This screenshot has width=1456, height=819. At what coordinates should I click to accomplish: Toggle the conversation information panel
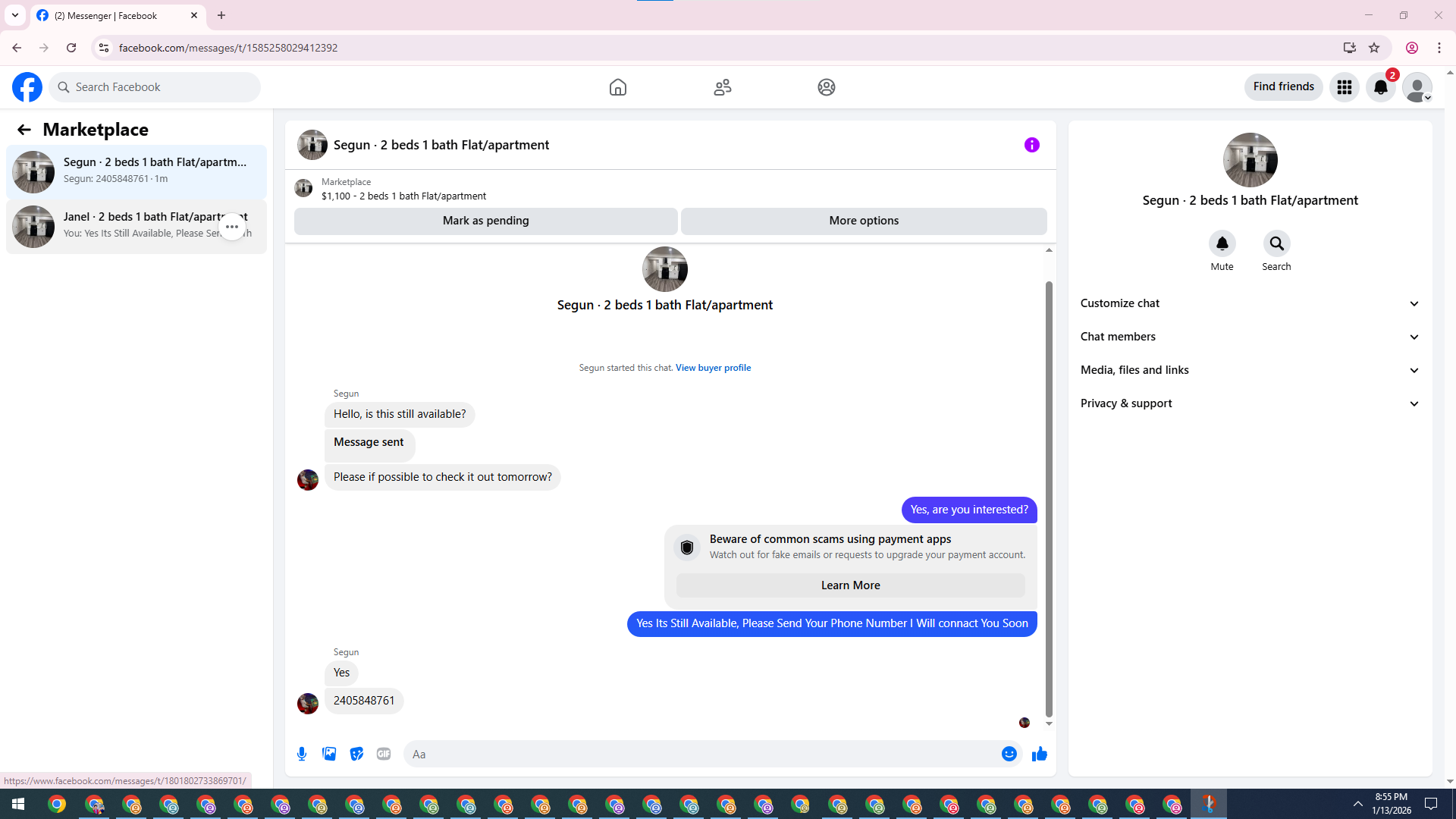pos(1031,145)
